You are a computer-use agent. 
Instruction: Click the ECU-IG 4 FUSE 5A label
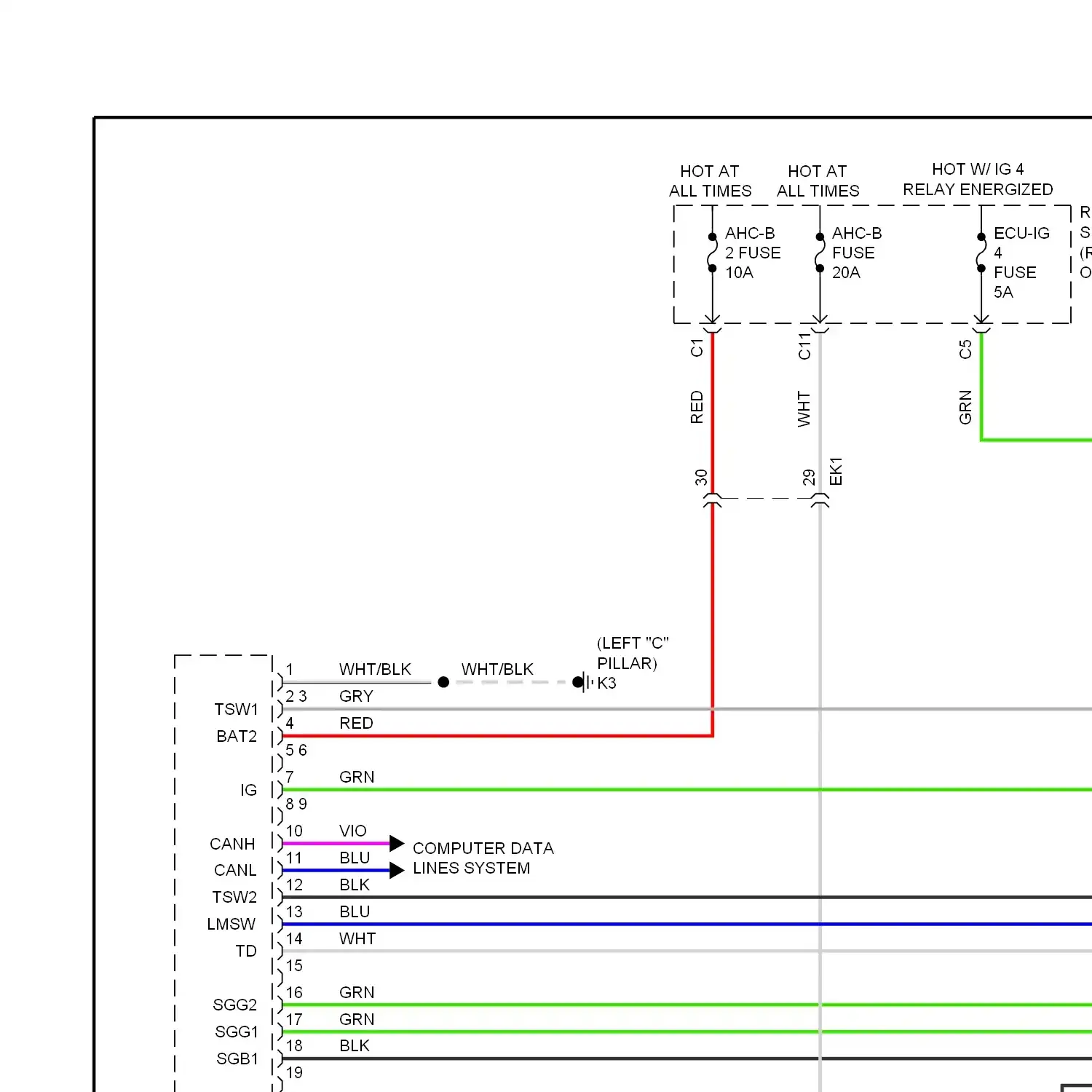coord(1021,262)
